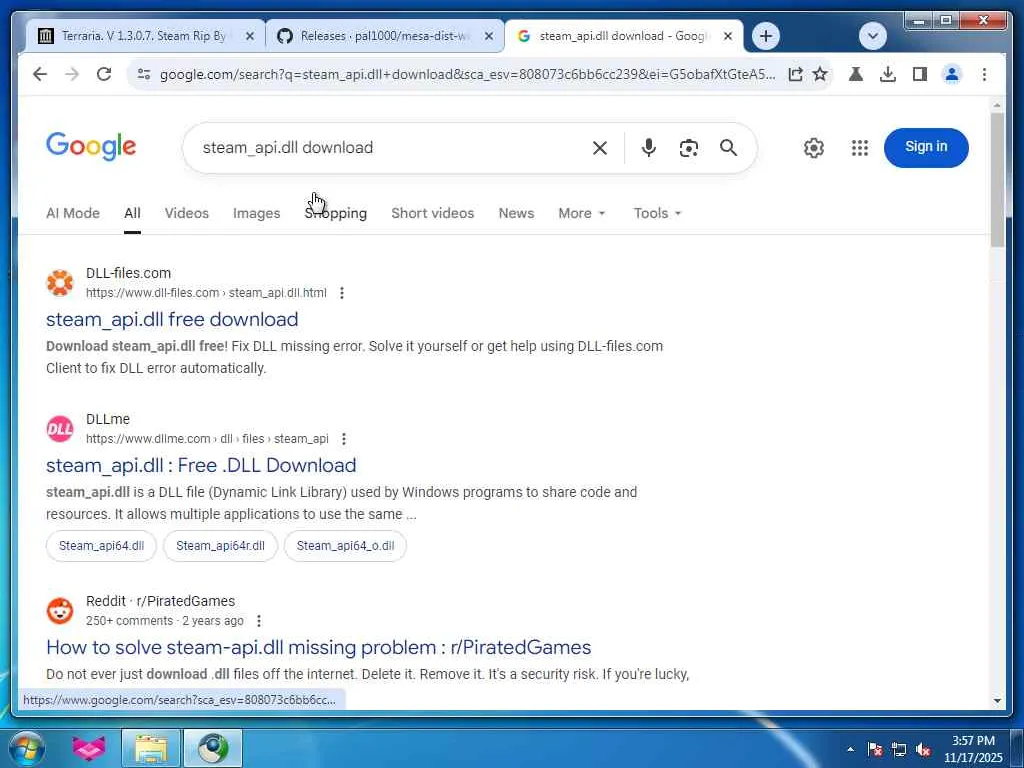Select the All results tab
Image resolution: width=1024 pixels, height=768 pixels.
(133, 214)
